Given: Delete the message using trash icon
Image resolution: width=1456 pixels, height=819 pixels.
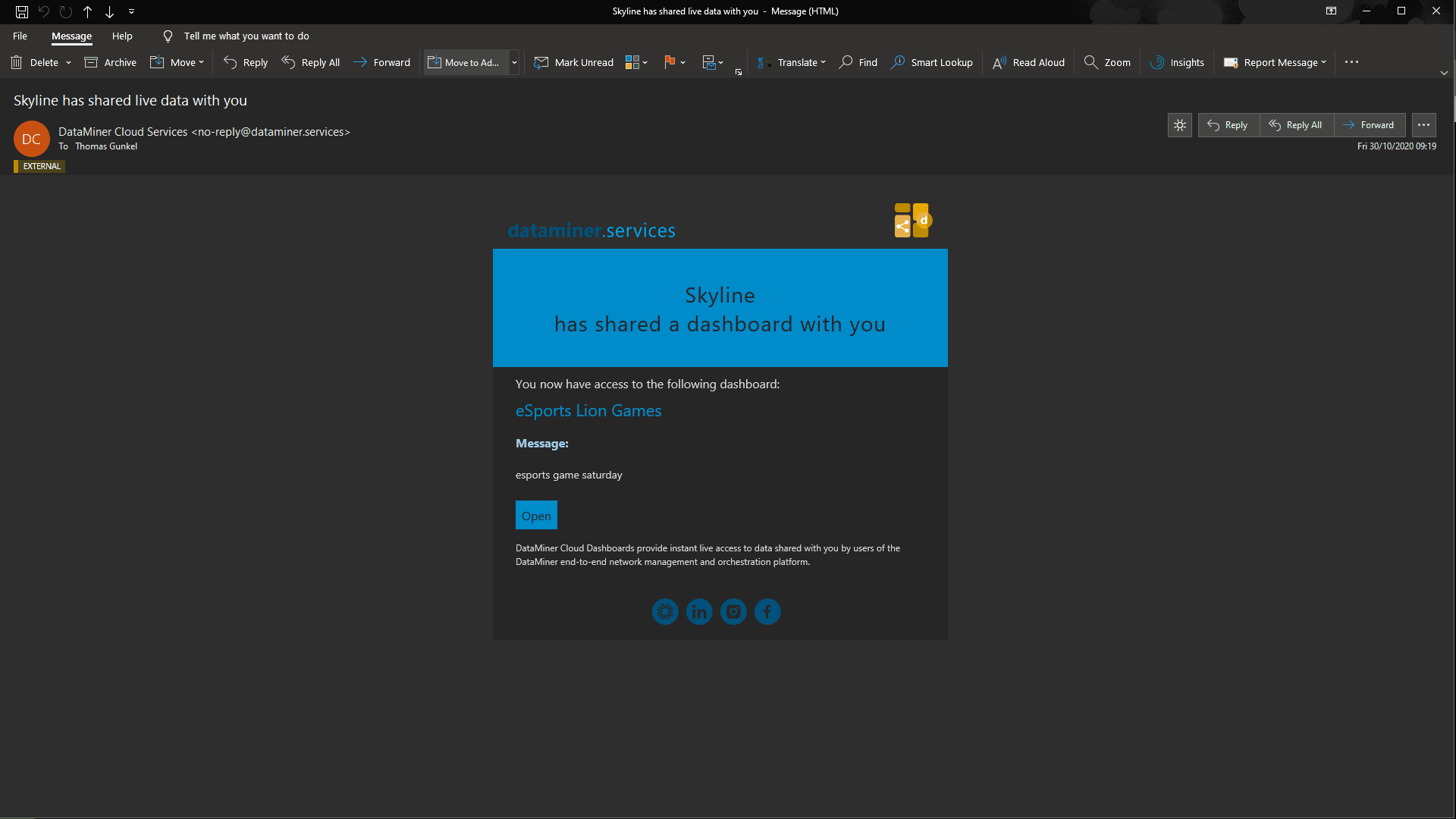Looking at the screenshot, I should click(35, 62).
